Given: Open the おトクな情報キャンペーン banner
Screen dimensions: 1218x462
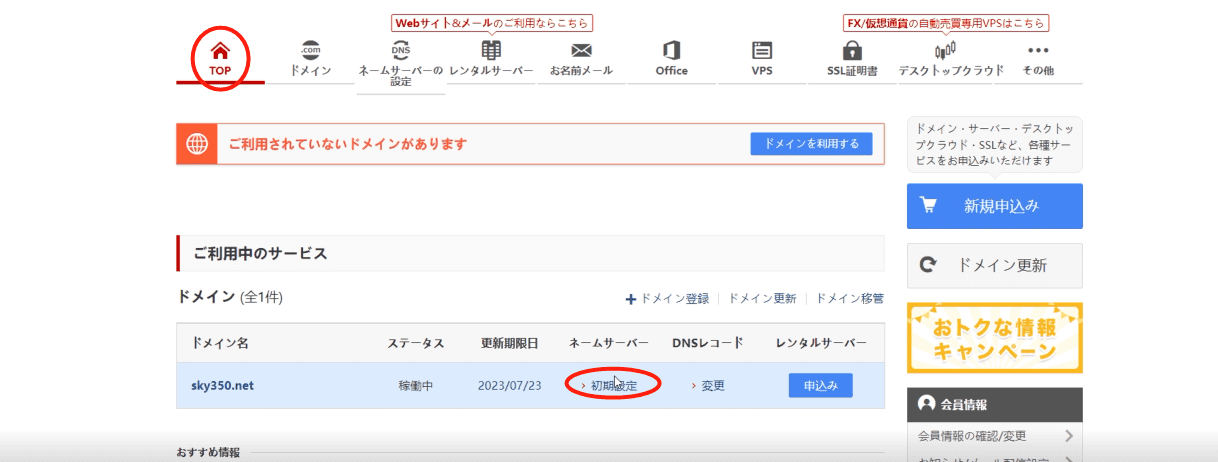Looking at the screenshot, I should (994, 338).
